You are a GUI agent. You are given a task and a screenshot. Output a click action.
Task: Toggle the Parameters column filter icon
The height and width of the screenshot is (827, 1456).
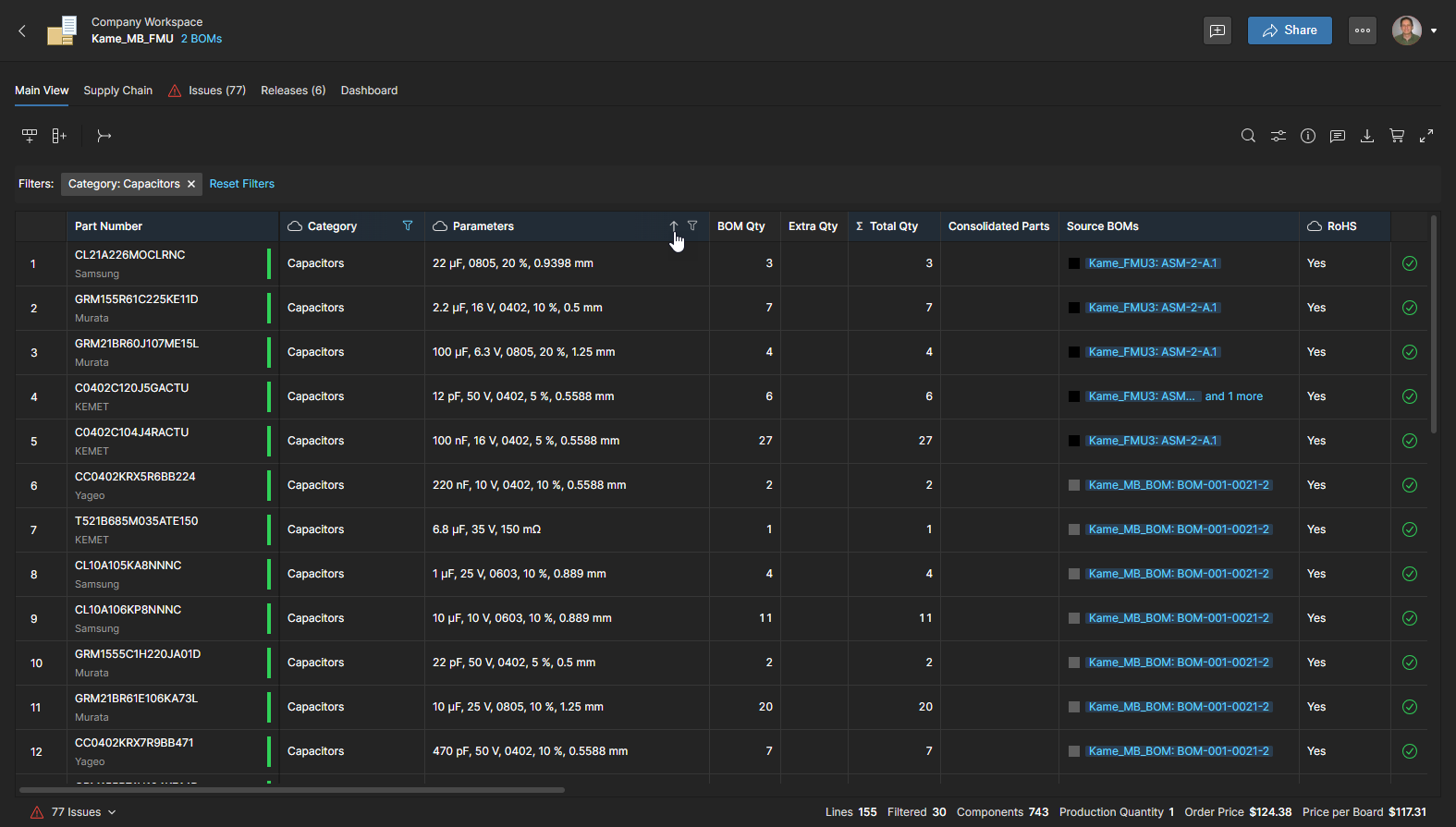692,225
